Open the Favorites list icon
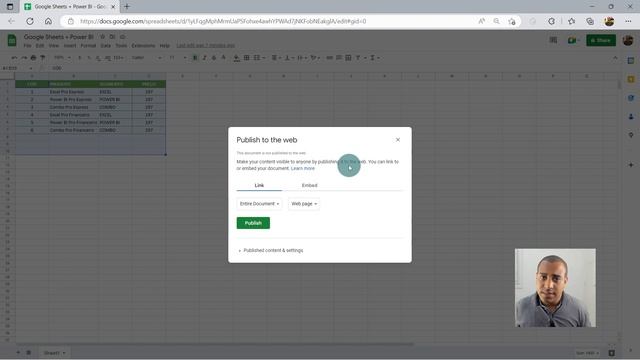Viewport: 640px width, 360px height. tap(571, 21)
